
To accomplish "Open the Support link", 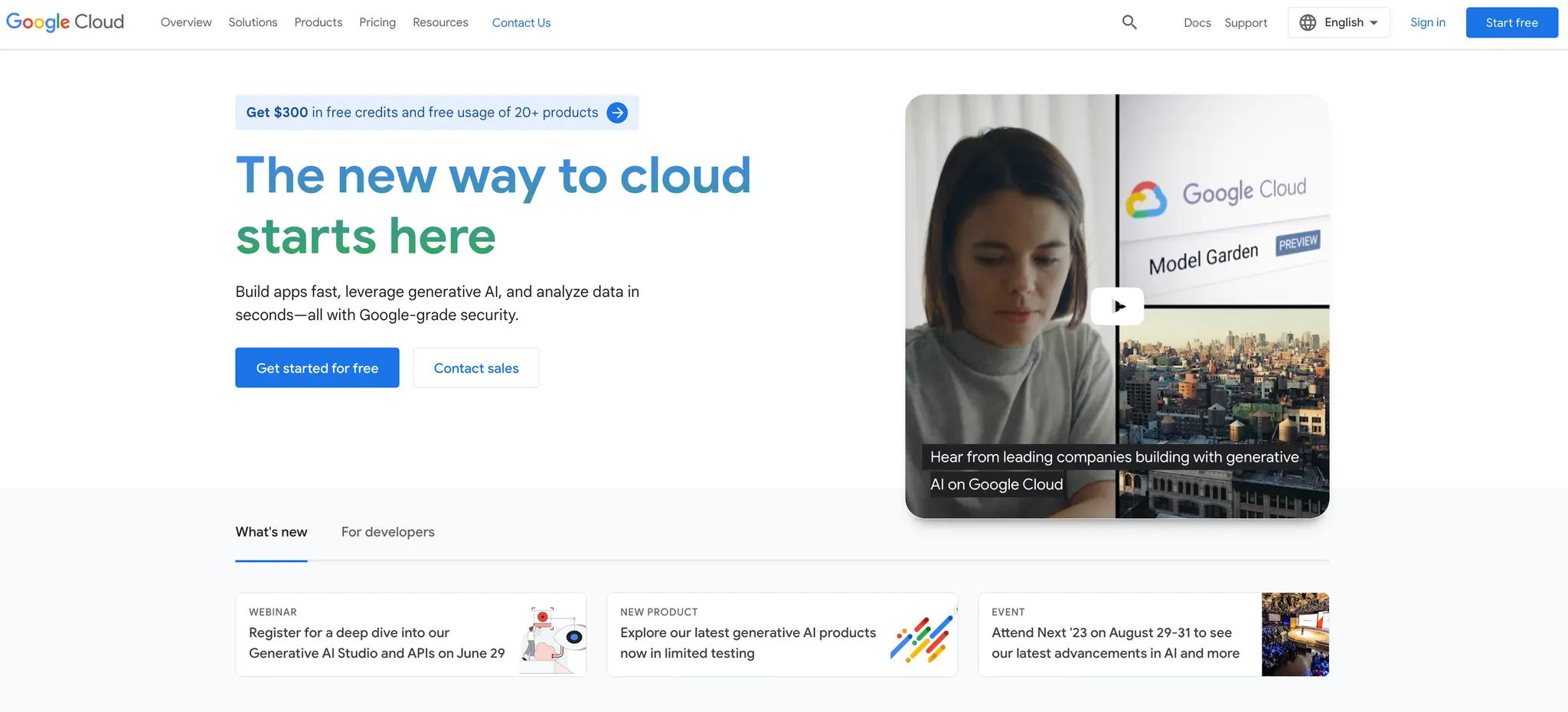I will (x=1246, y=23).
